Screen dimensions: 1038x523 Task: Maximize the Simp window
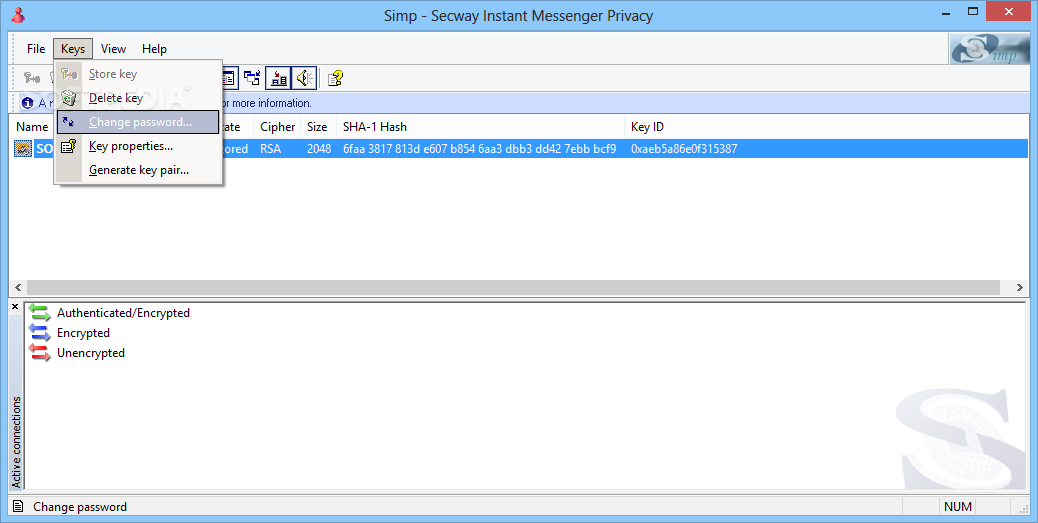tap(973, 11)
